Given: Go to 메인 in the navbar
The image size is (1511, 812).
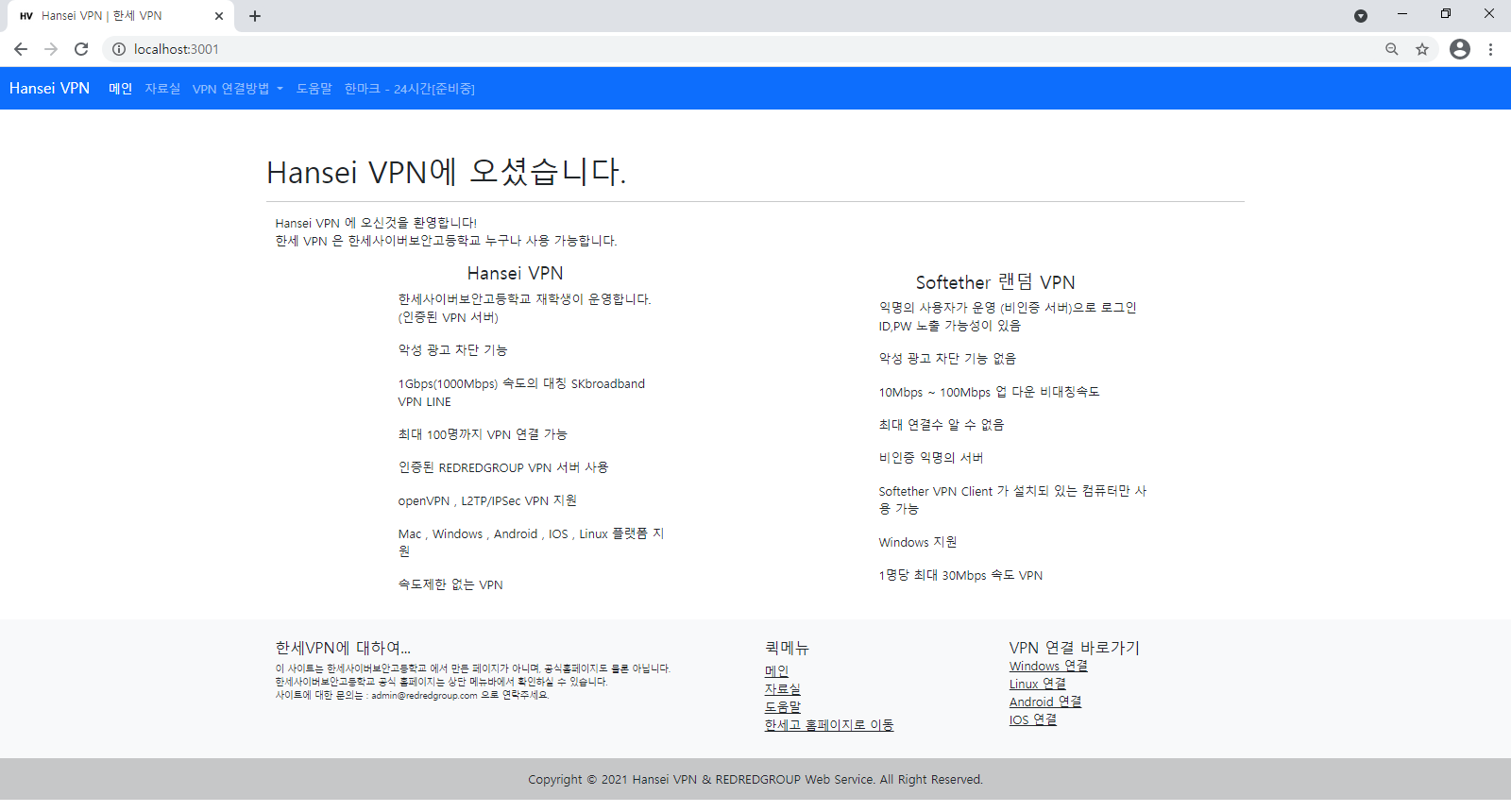Looking at the screenshot, I should click(x=120, y=89).
